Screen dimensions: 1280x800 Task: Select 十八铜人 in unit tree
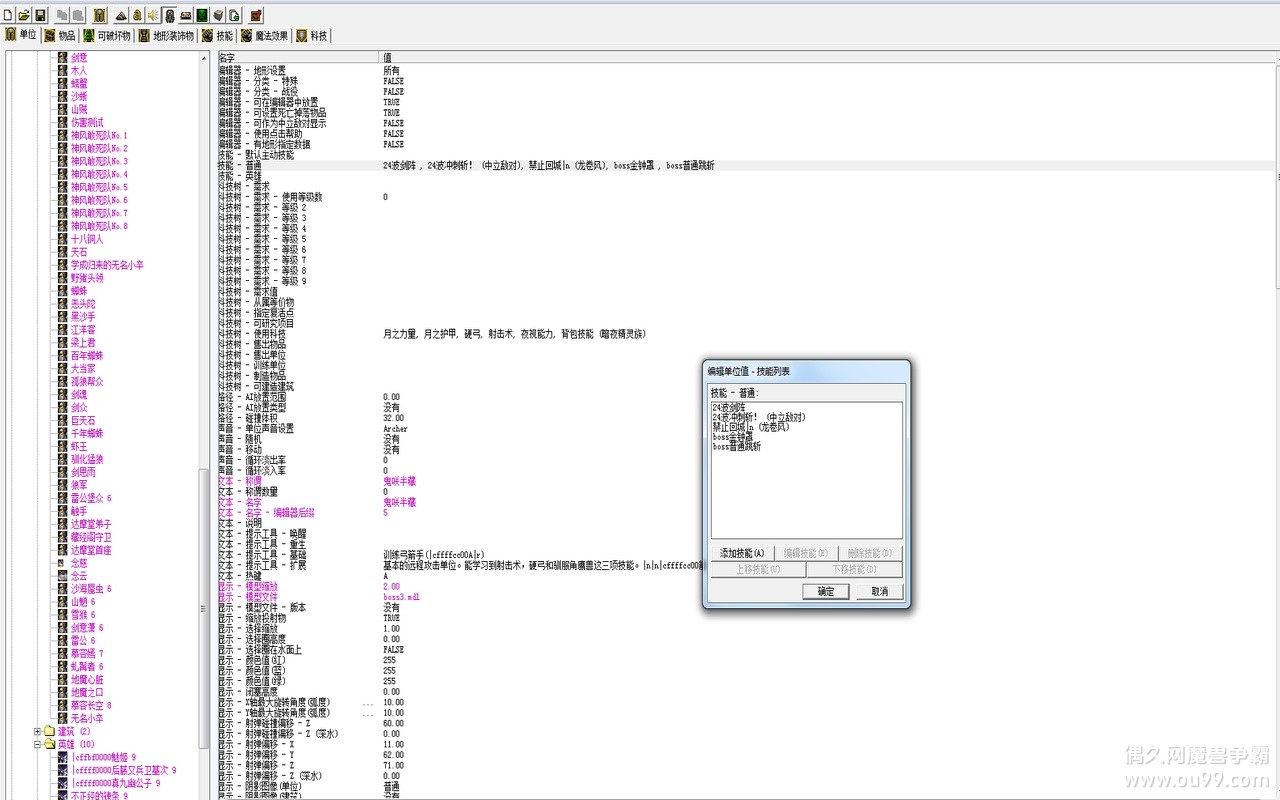[x=87, y=239]
